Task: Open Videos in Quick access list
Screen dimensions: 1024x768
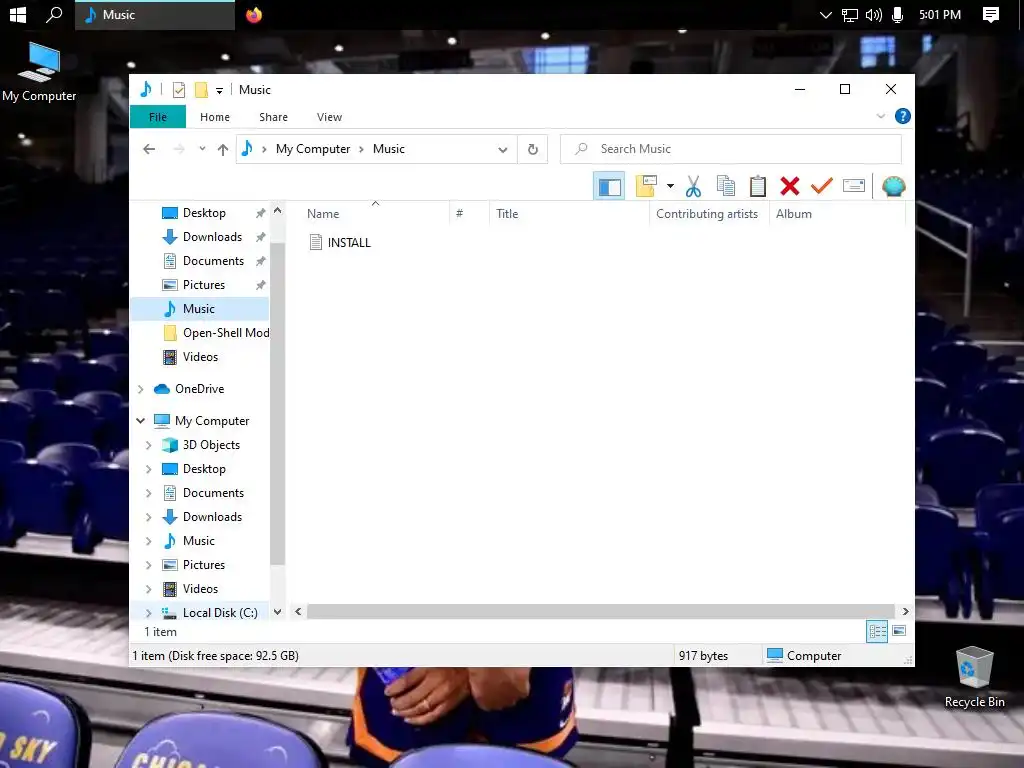Action: click(200, 357)
